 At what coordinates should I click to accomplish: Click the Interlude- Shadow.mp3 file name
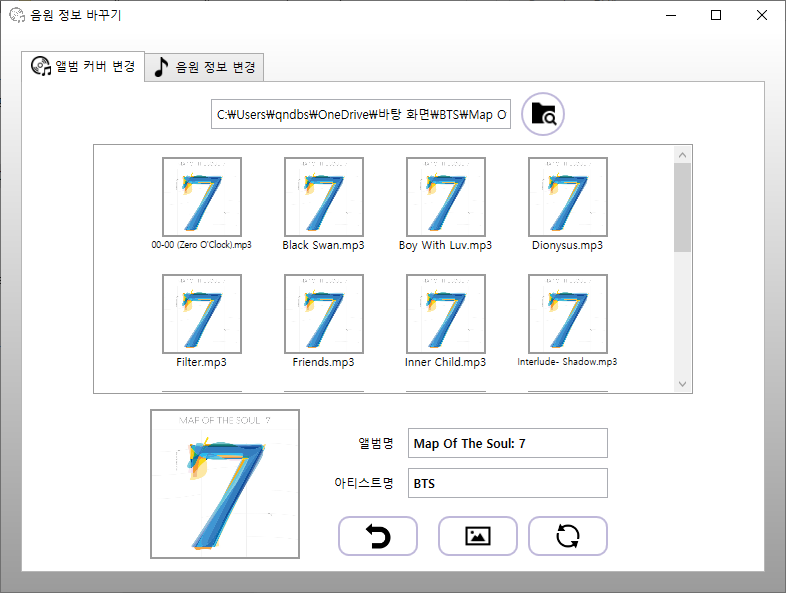tap(567, 361)
